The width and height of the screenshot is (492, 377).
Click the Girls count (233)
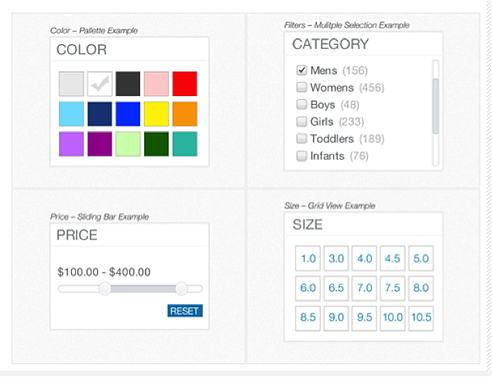pyautogui.click(x=352, y=122)
